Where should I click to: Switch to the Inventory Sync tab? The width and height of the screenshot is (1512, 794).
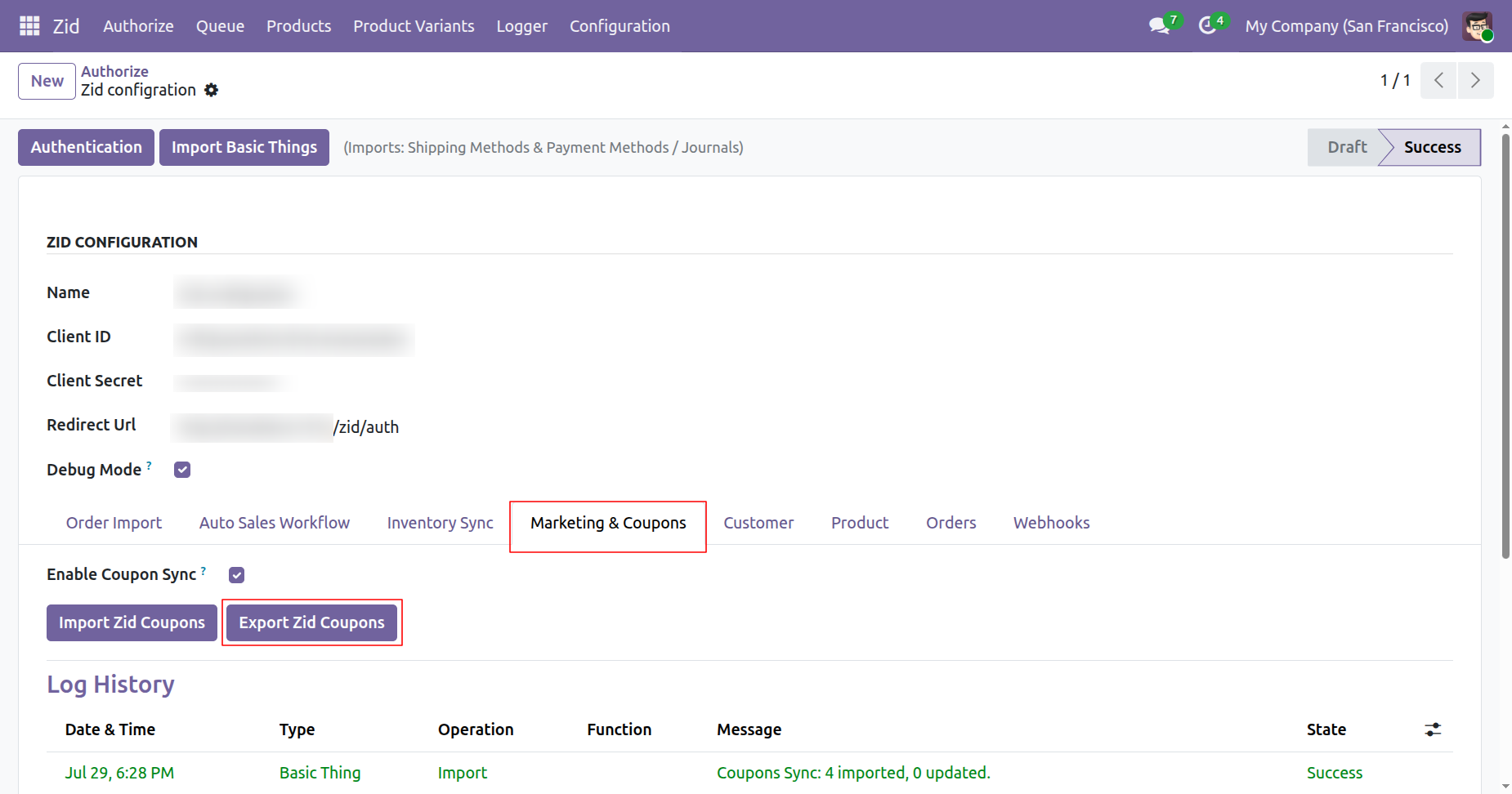click(x=440, y=523)
